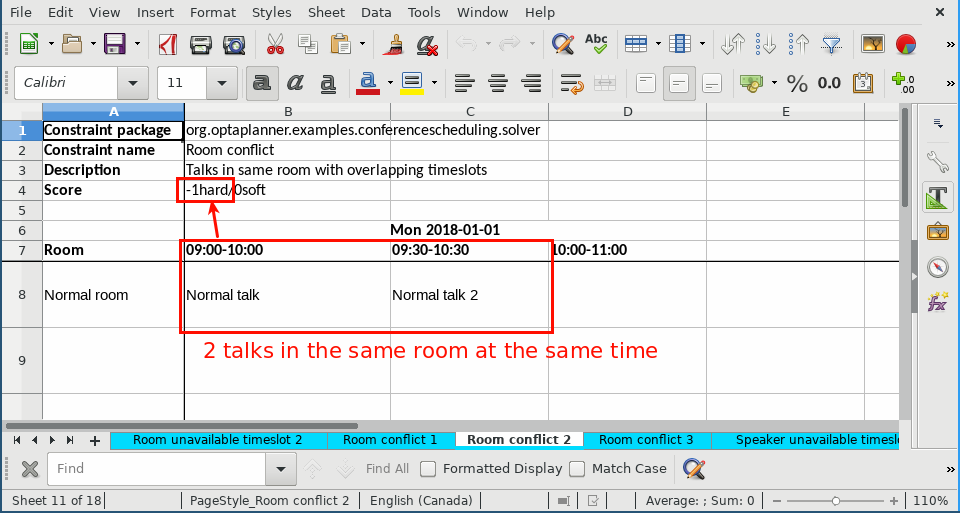Toggle bold formatting
The height and width of the screenshot is (513, 960).
click(x=262, y=83)
